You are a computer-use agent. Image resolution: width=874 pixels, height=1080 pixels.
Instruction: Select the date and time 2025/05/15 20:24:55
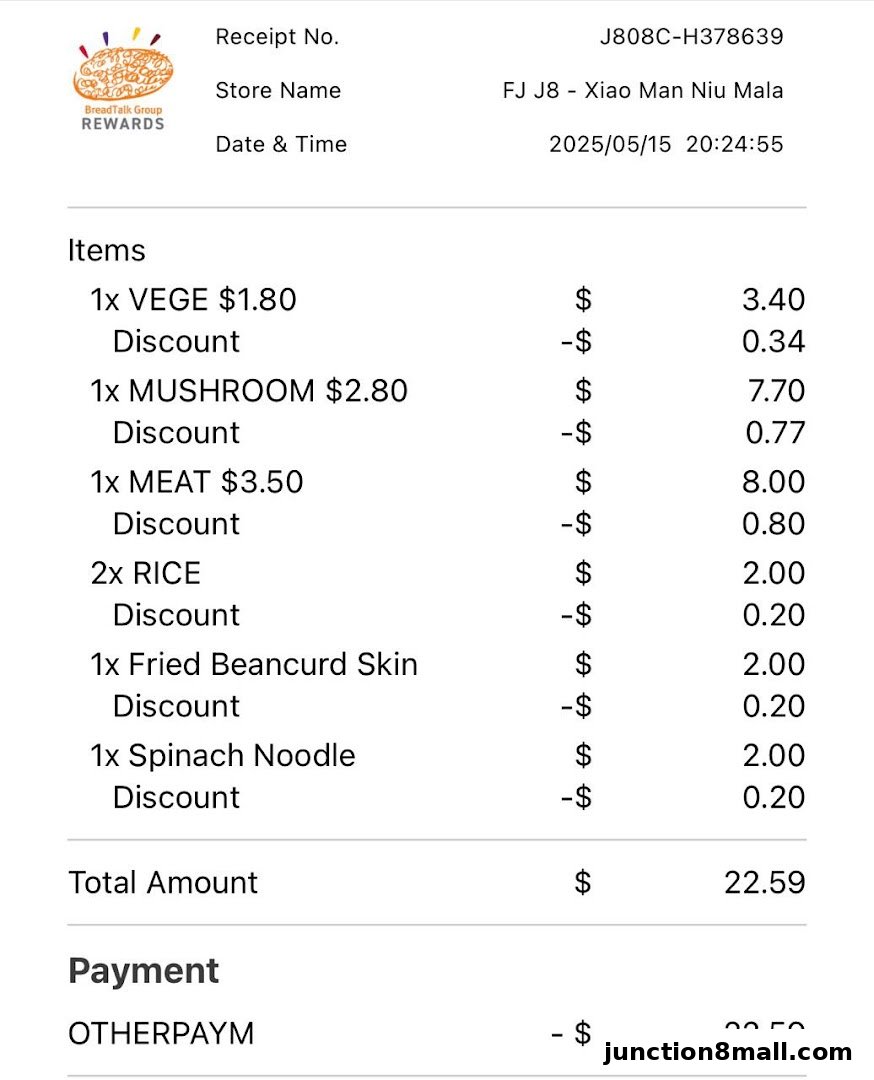click(666, 144)
